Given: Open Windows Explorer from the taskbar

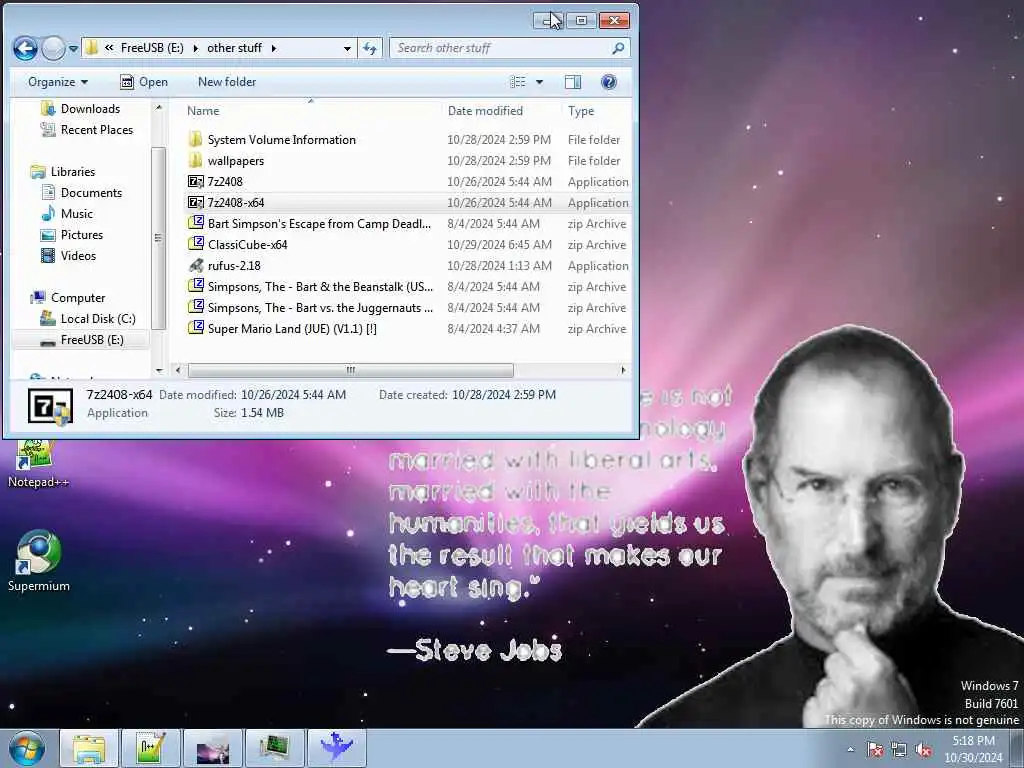Looking at the screenshot, I should click(89, 748).
